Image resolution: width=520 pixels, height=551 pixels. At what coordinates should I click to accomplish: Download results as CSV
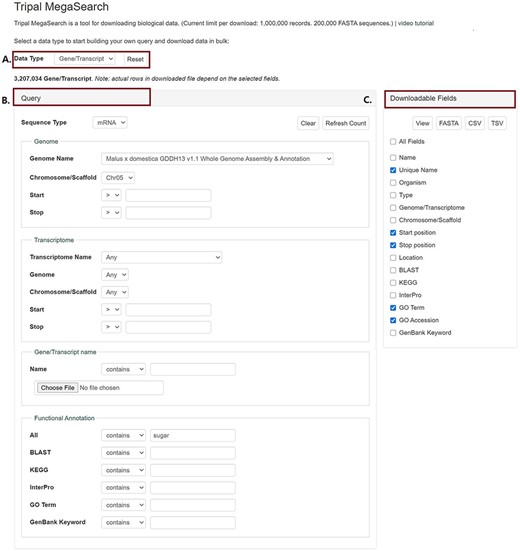coord(475,123)
